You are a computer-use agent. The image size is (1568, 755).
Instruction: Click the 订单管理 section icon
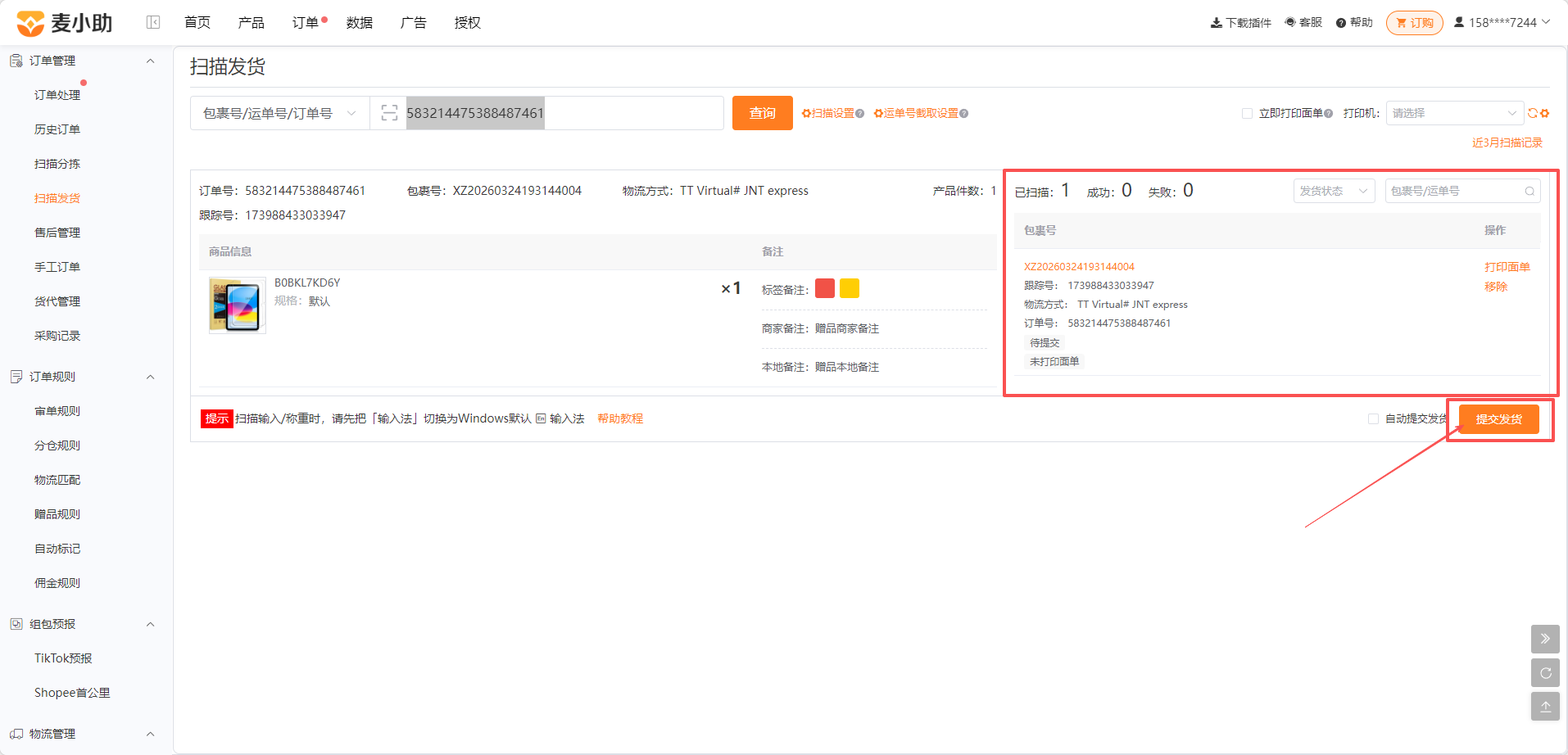pos(16,61)
